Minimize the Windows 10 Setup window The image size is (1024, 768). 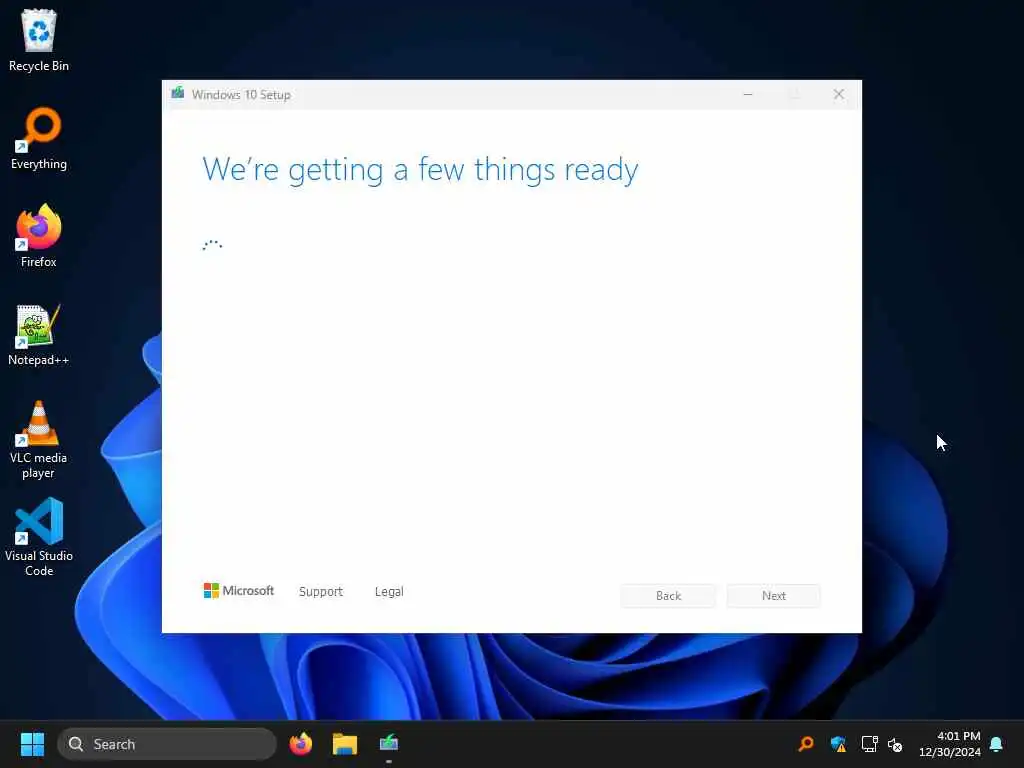click(x=748, y=95)
